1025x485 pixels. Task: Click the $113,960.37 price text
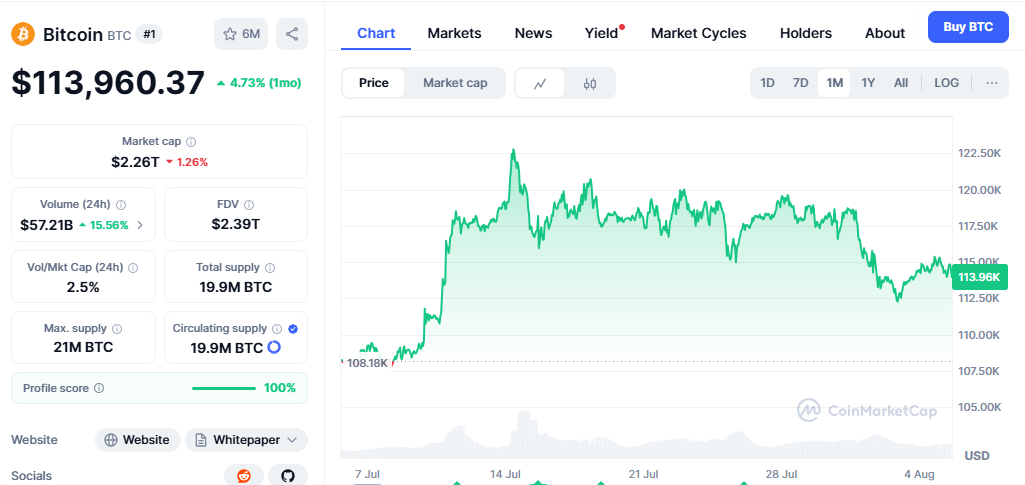tap(108, 84)
